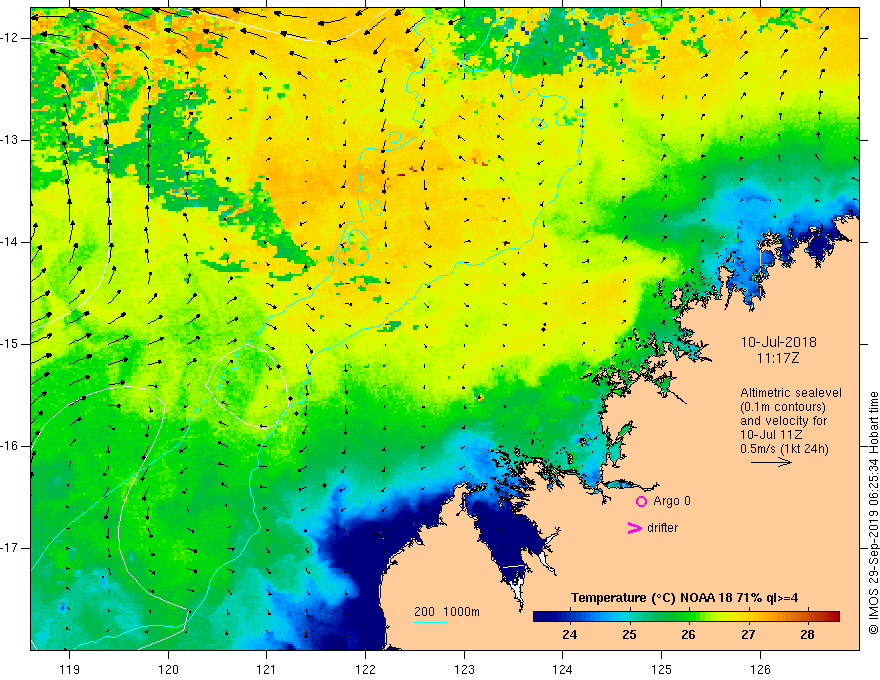Click the temperature colorbar title text

tap(684, 598)
